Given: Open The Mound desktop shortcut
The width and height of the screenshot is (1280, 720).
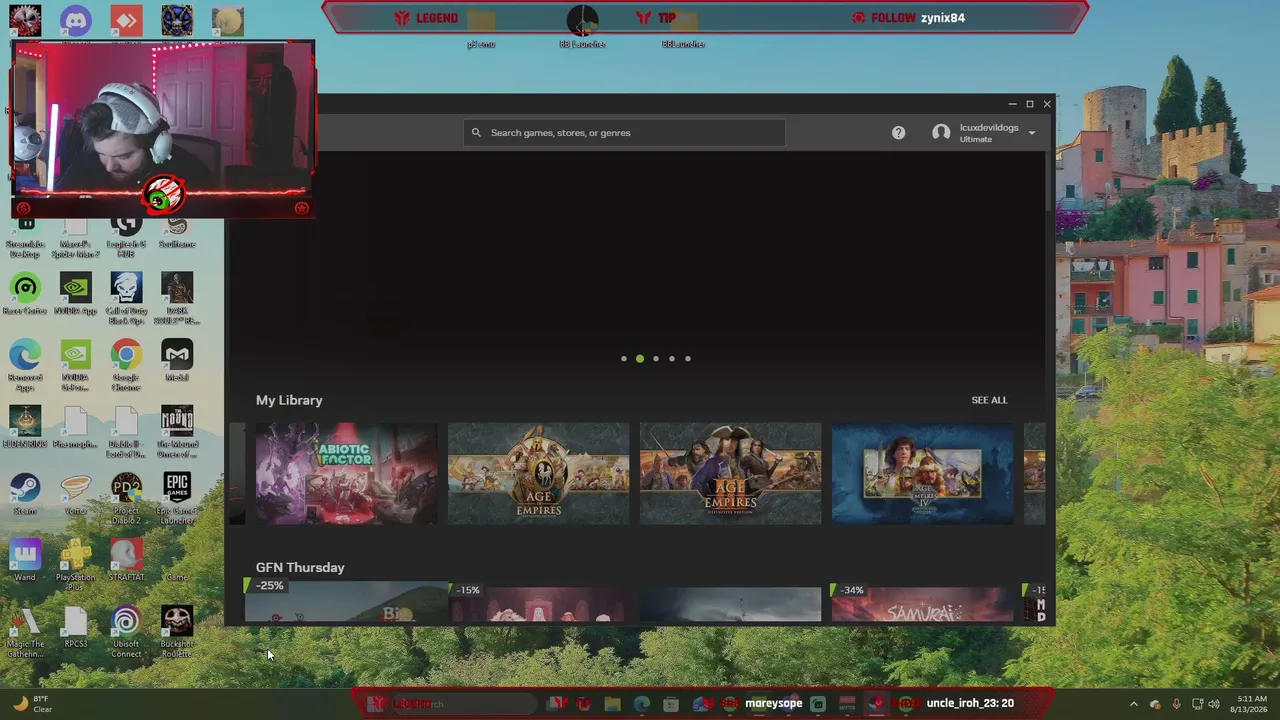Looking at the screenshot, I should click(x=177, y=432).
